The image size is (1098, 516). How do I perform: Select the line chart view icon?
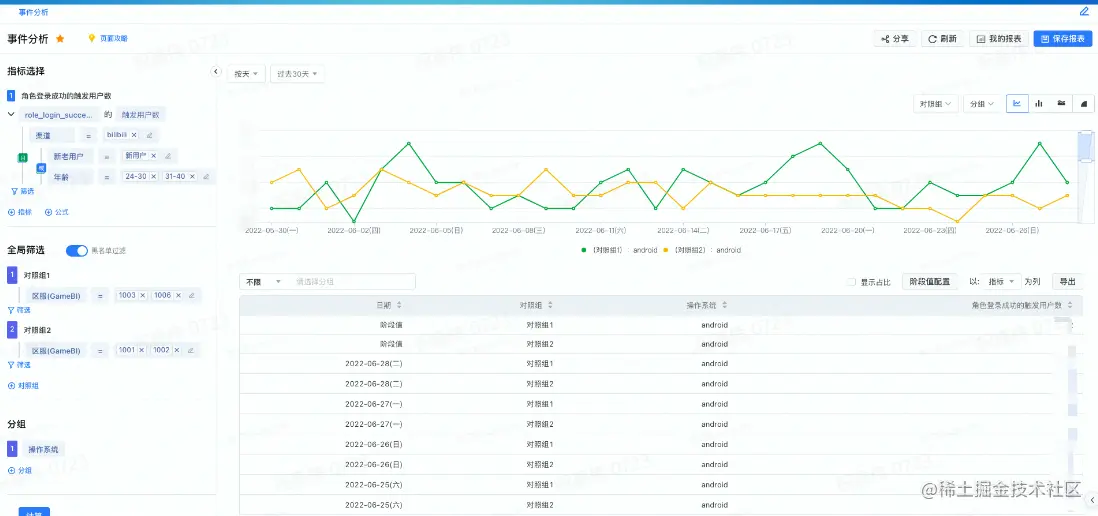(1017, 104)
